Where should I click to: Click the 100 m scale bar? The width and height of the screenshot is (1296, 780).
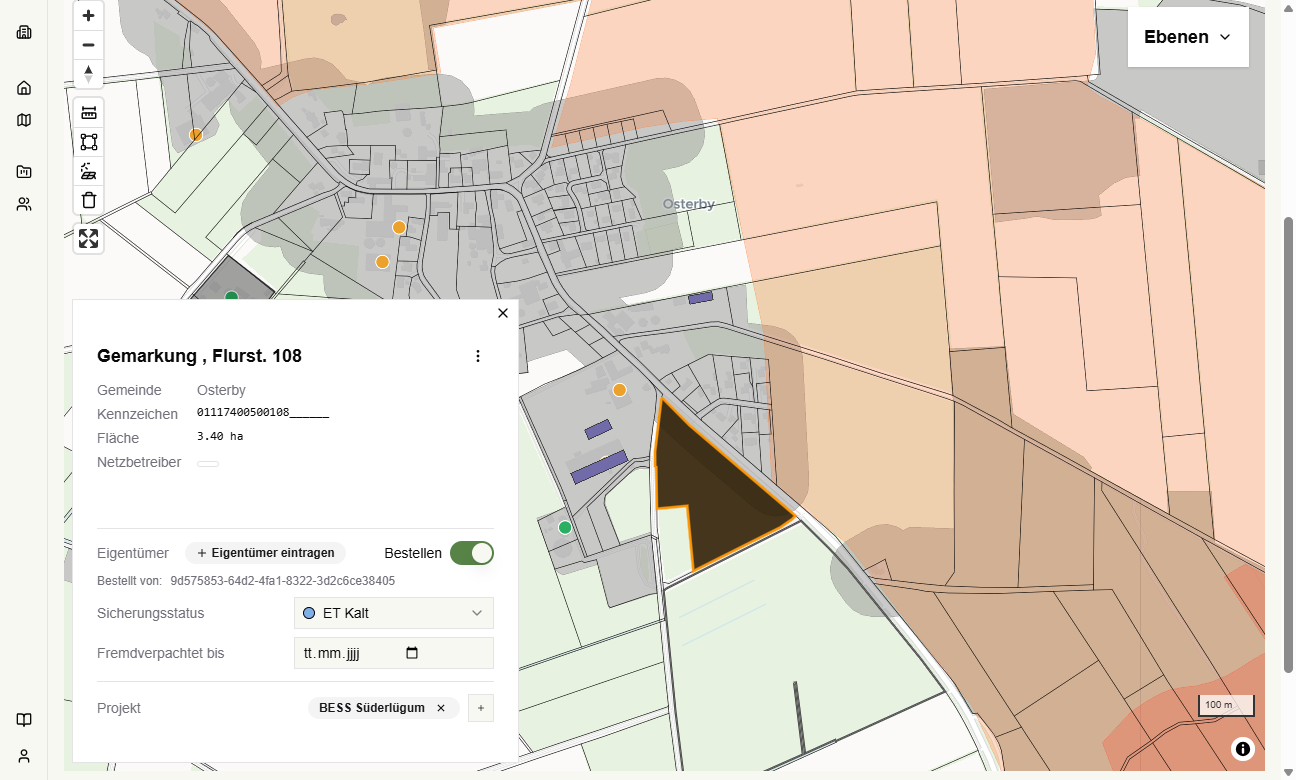pyautogui.click(x=1227, y=705)
